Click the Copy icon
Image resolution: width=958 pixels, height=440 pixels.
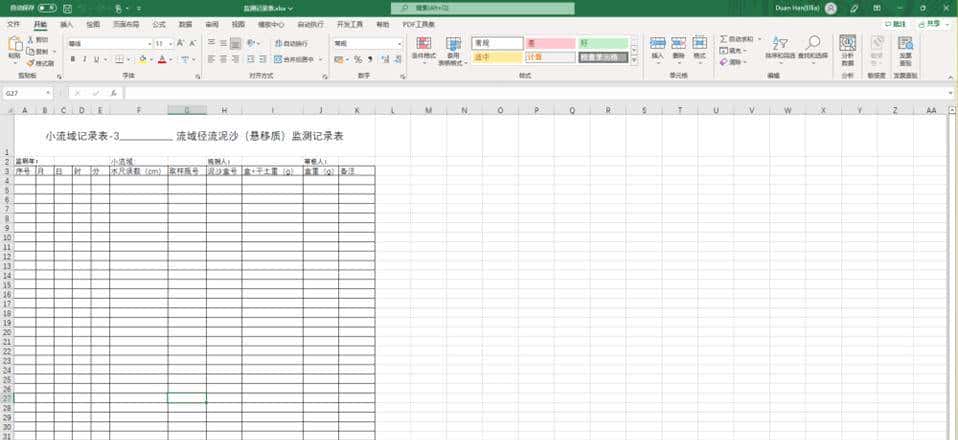(31, 51)
